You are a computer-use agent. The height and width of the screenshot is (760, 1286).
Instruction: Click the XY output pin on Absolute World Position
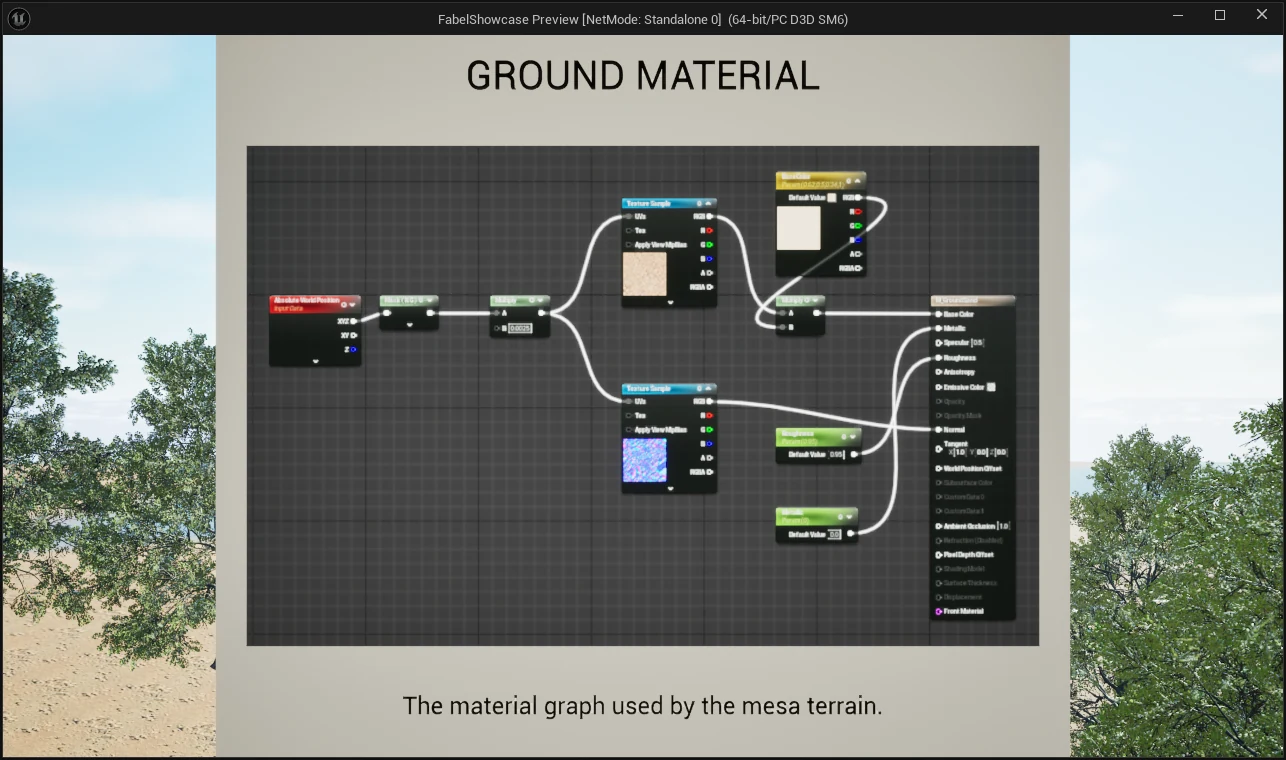coord(354,335)
